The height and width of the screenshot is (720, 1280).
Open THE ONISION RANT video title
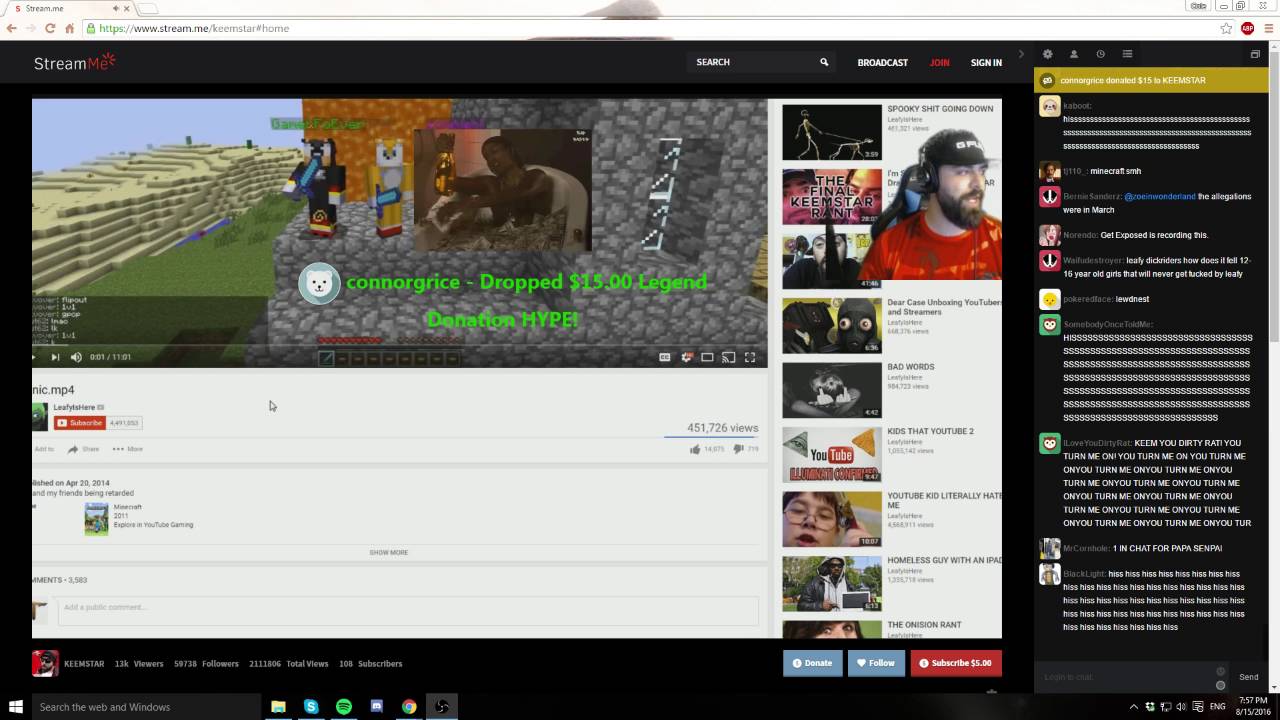[924, 625]
